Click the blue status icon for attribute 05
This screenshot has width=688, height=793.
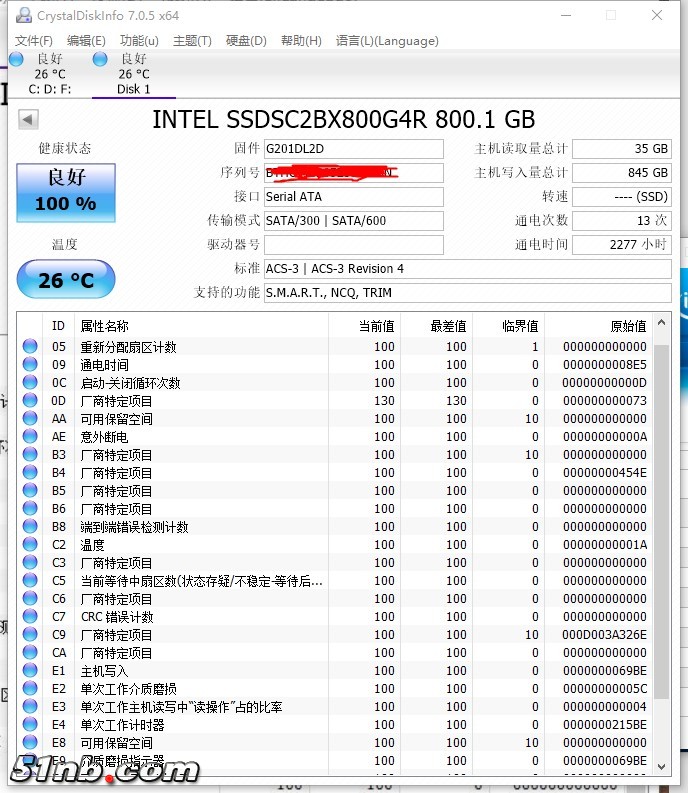[x=30, y=347]
